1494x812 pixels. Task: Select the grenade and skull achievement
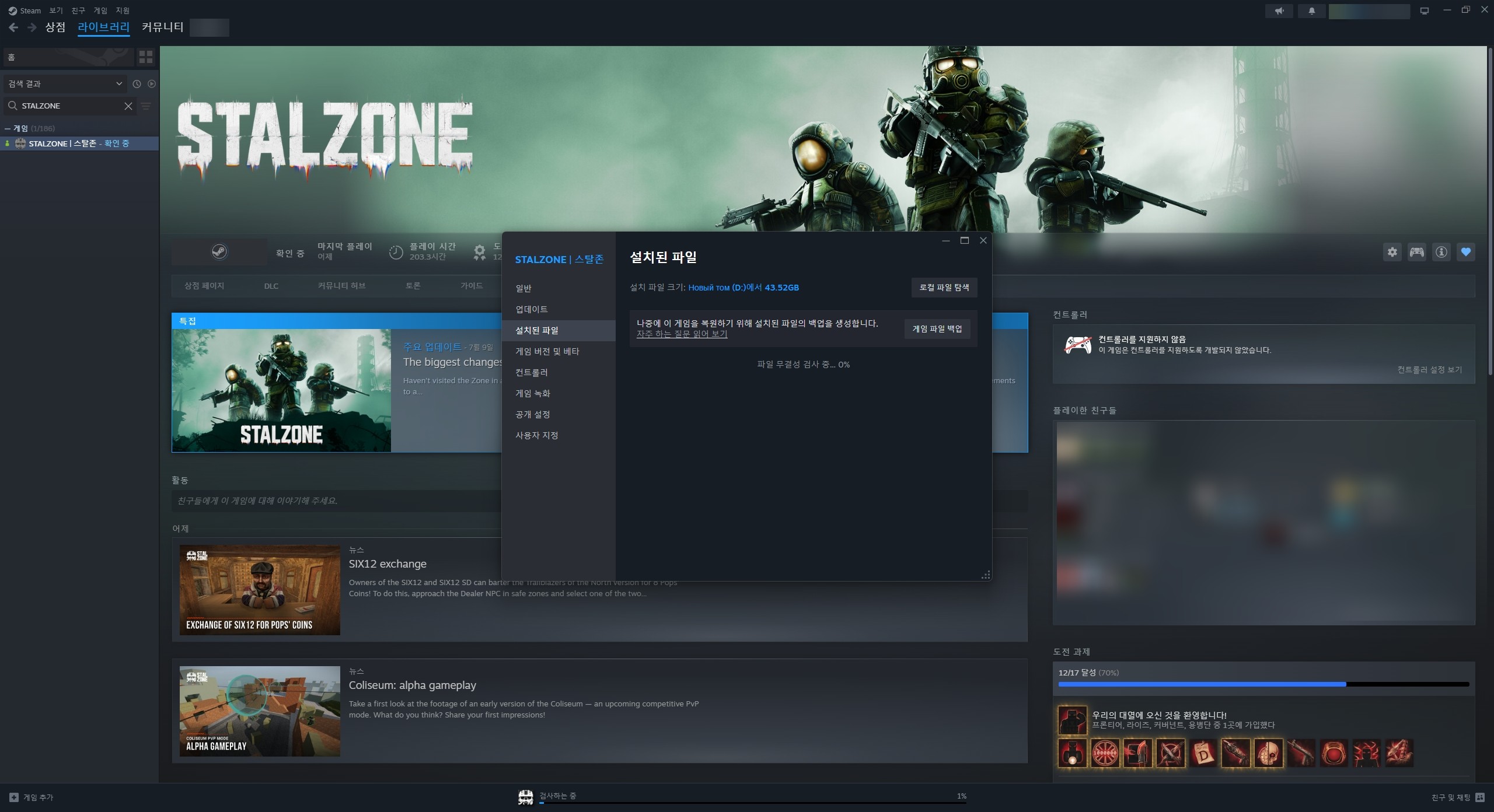click(1269, 753)
